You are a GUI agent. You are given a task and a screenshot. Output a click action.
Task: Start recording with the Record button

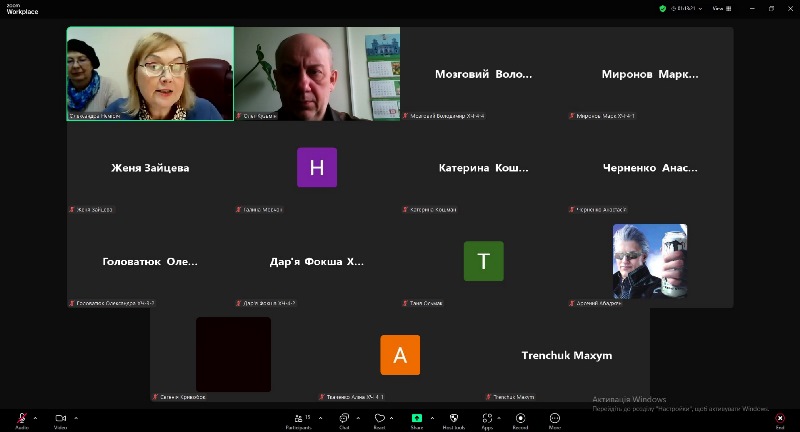coord(521,418)
